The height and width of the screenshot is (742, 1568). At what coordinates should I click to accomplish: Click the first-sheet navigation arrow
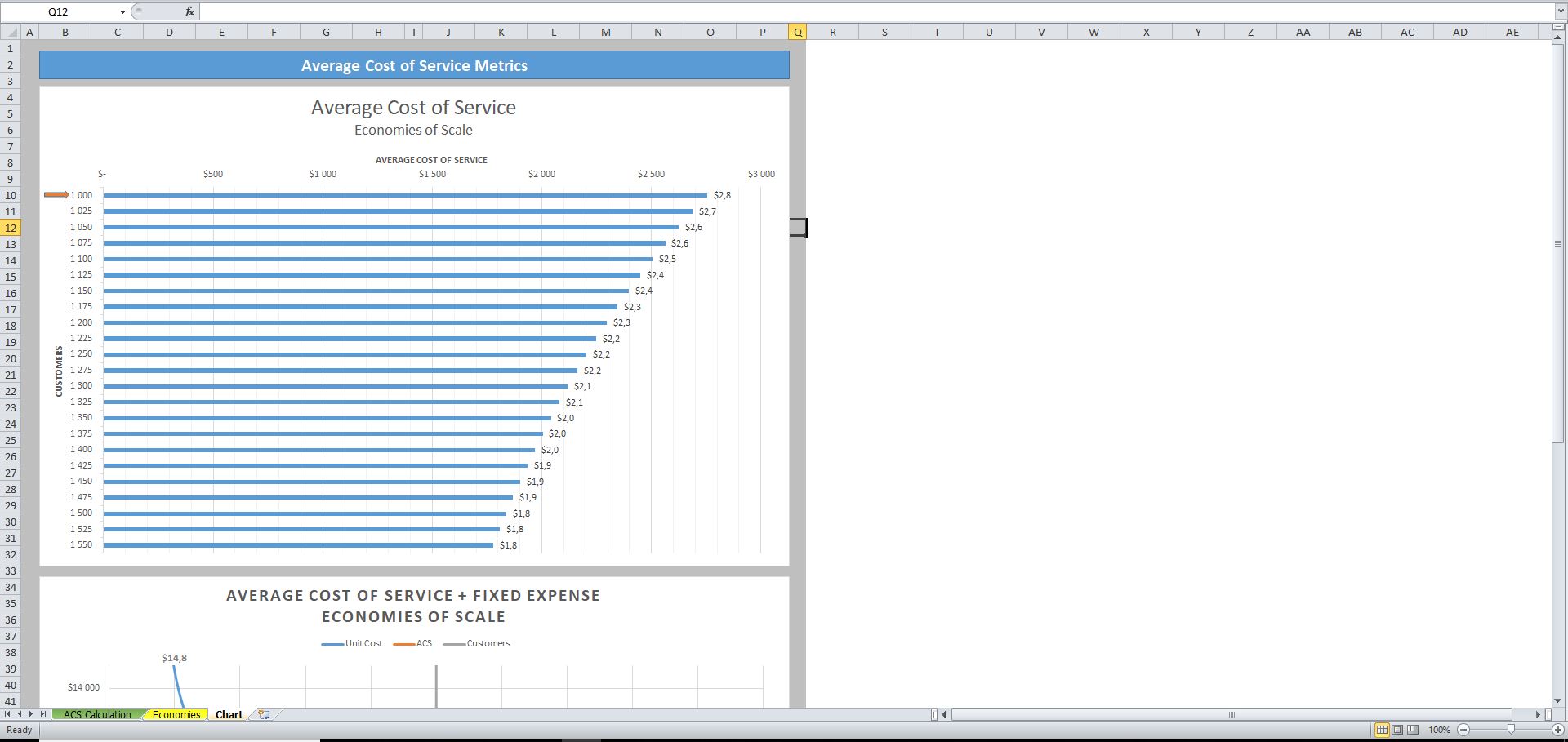(6, 714)
